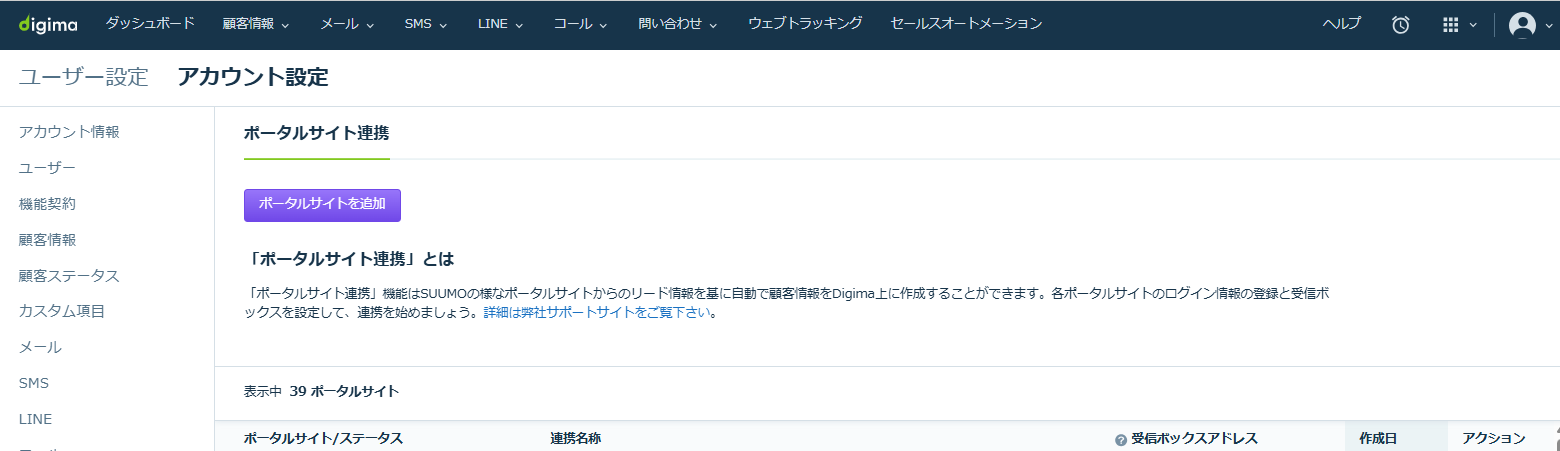Open メール in the sidebar
Viewport: 1560px width, 451px height.
click(x=40, y=347)
